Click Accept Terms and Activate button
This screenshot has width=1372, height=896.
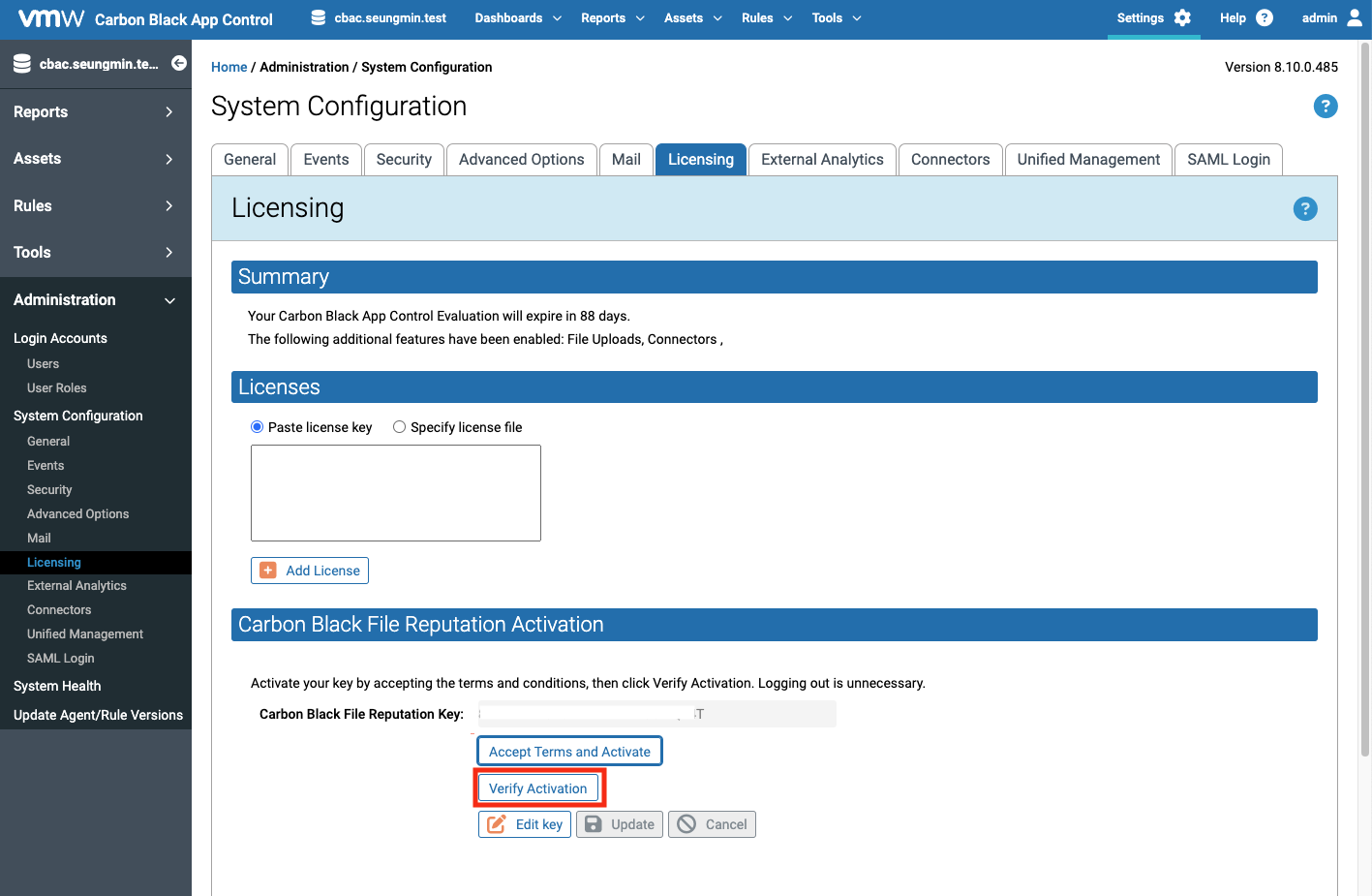tap(569, 752)
